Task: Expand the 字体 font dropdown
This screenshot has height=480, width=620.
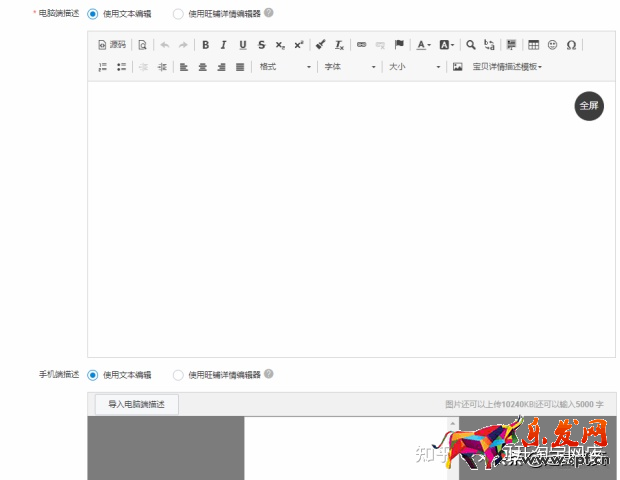Action: coord(349,67)
